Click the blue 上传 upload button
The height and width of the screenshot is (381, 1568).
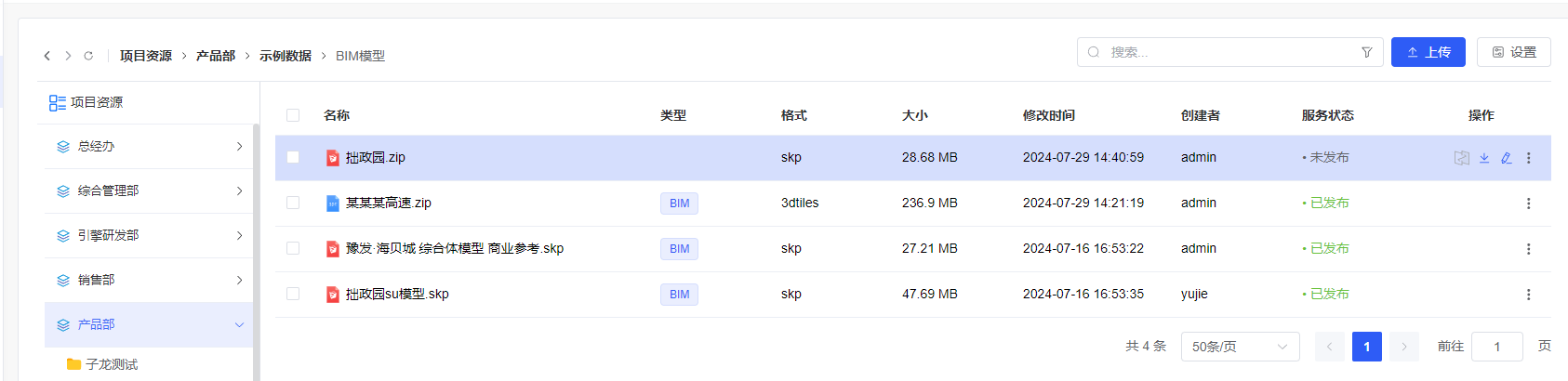click(1428, 52)
